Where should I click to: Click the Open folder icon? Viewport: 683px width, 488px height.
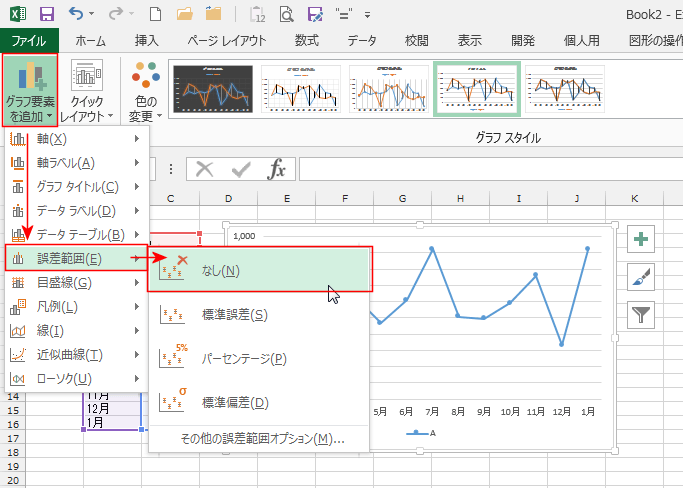[186, 14]
